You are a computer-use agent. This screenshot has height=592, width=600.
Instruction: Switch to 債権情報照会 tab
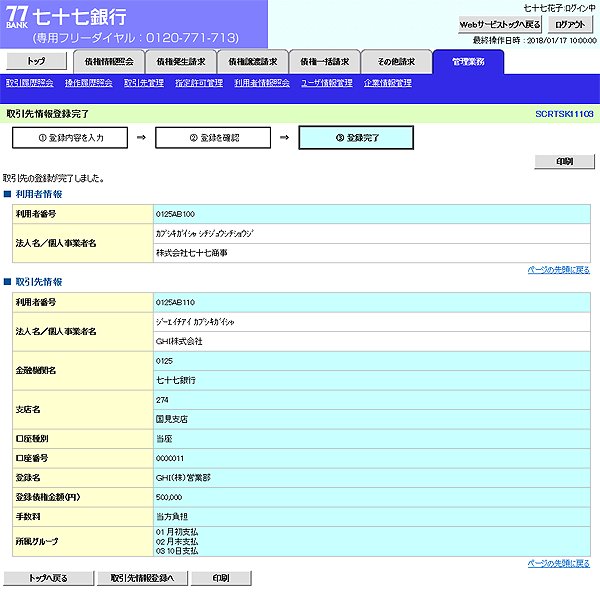point(109,62)
